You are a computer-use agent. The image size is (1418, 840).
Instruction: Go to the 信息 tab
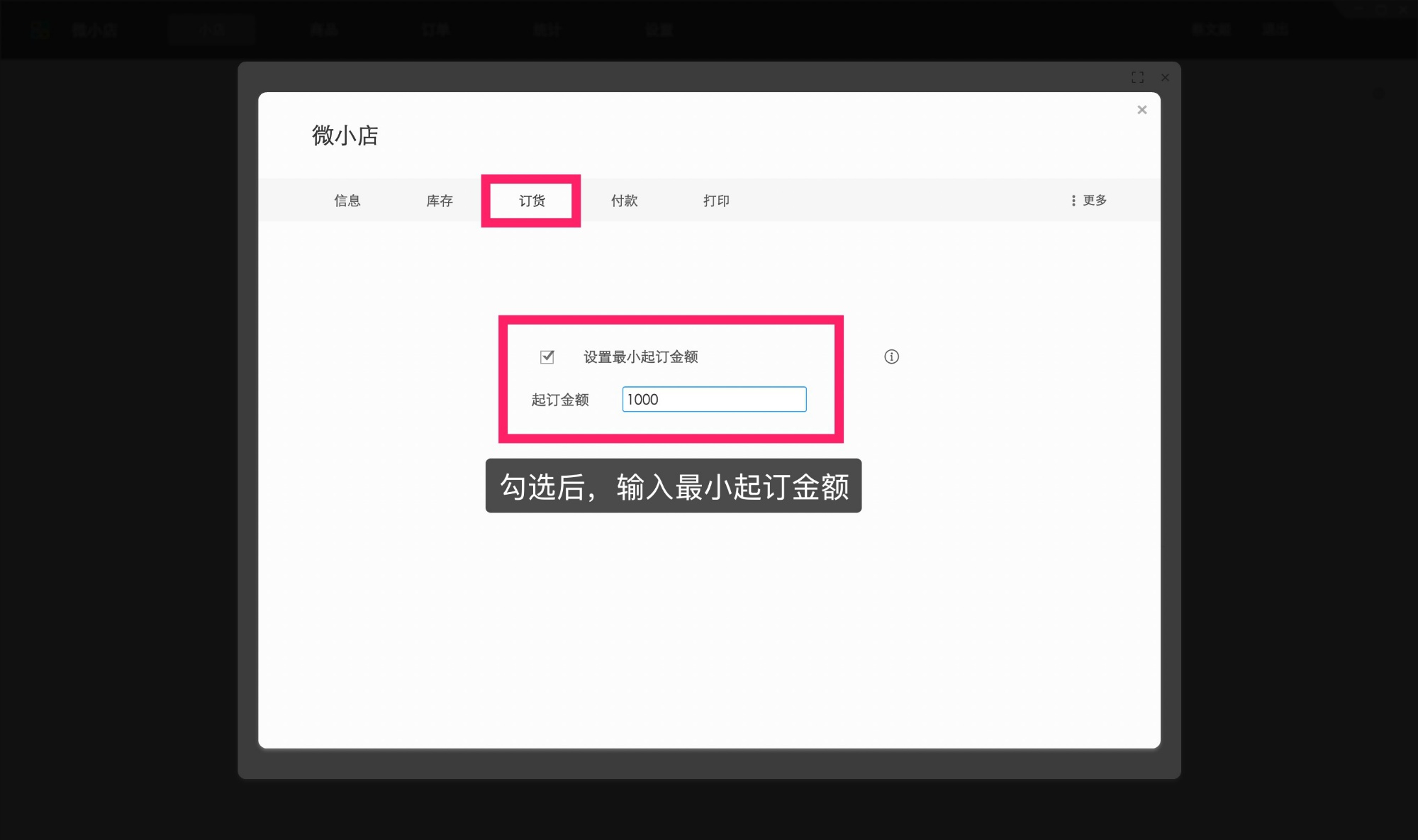pos(347,201)
